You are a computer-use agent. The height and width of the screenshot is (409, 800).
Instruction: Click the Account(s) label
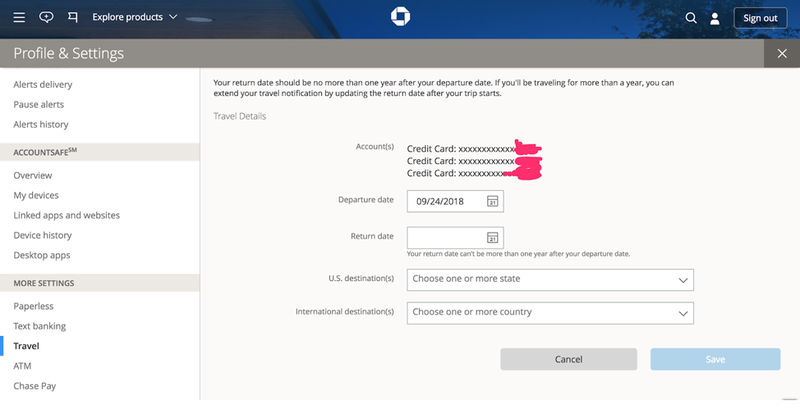(x=375, y=146)
